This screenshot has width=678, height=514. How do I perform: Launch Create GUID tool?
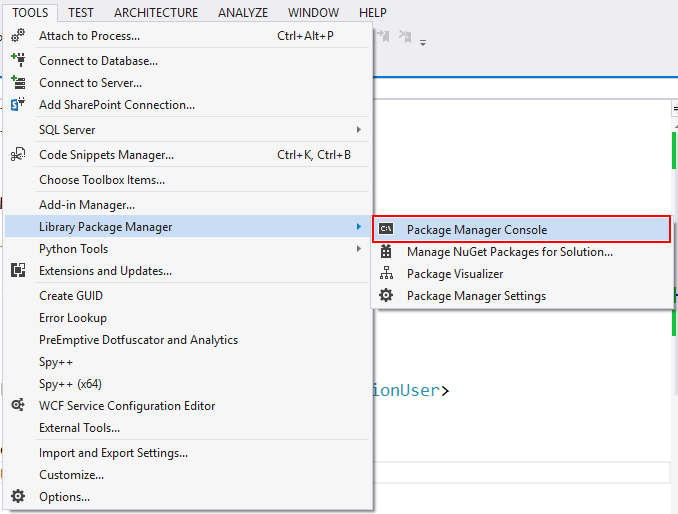click(71, 296)
